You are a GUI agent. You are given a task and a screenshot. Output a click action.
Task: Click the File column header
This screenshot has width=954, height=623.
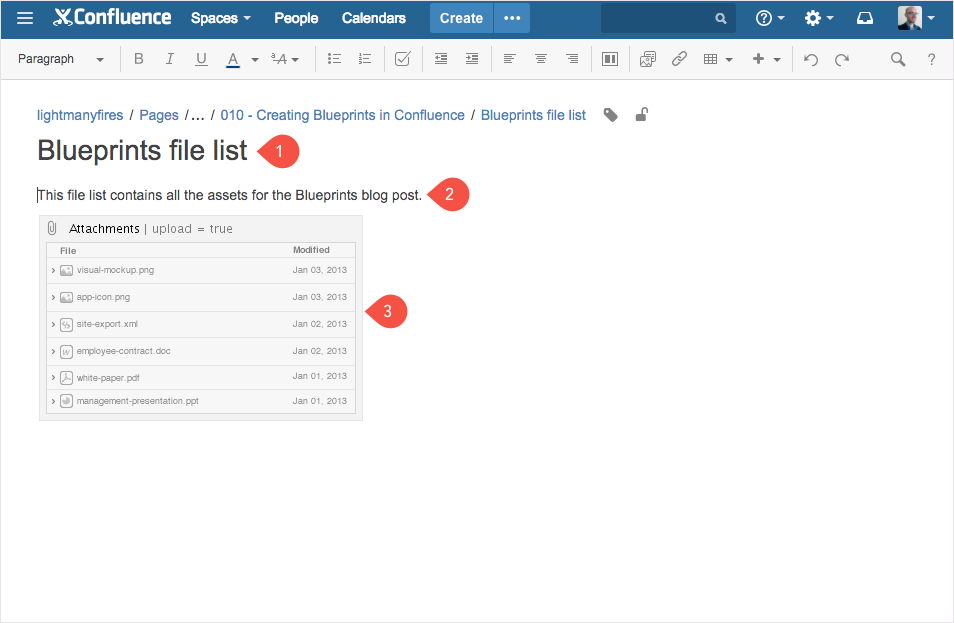point(68,251)
